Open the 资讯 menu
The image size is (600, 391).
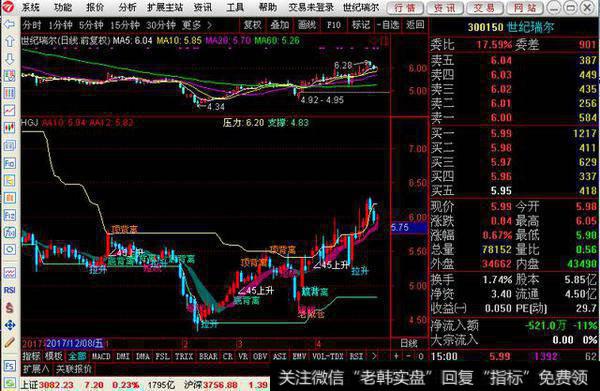(202, 7)
